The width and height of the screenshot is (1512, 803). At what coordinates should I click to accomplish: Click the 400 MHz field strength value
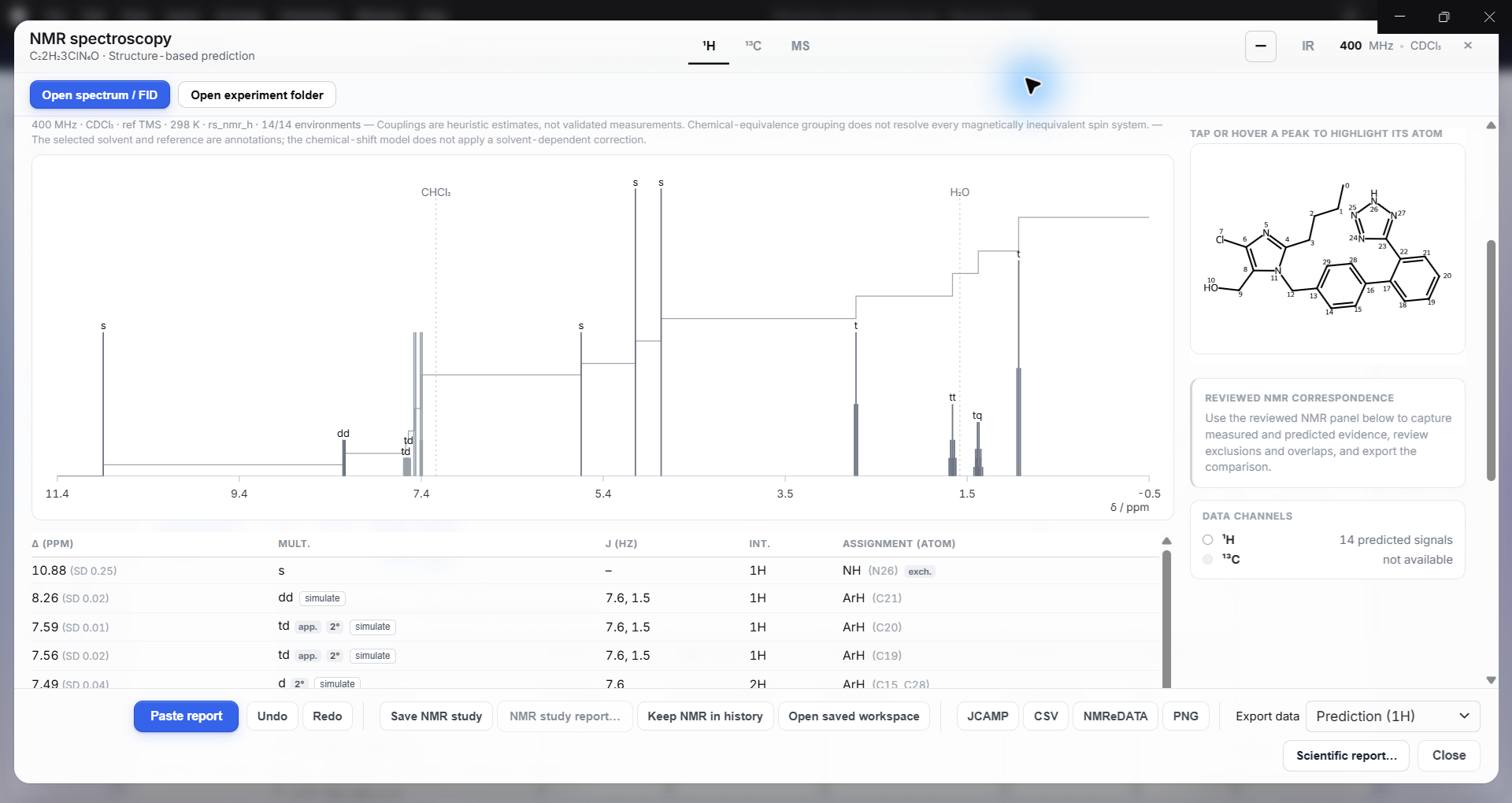point(1350,46)
